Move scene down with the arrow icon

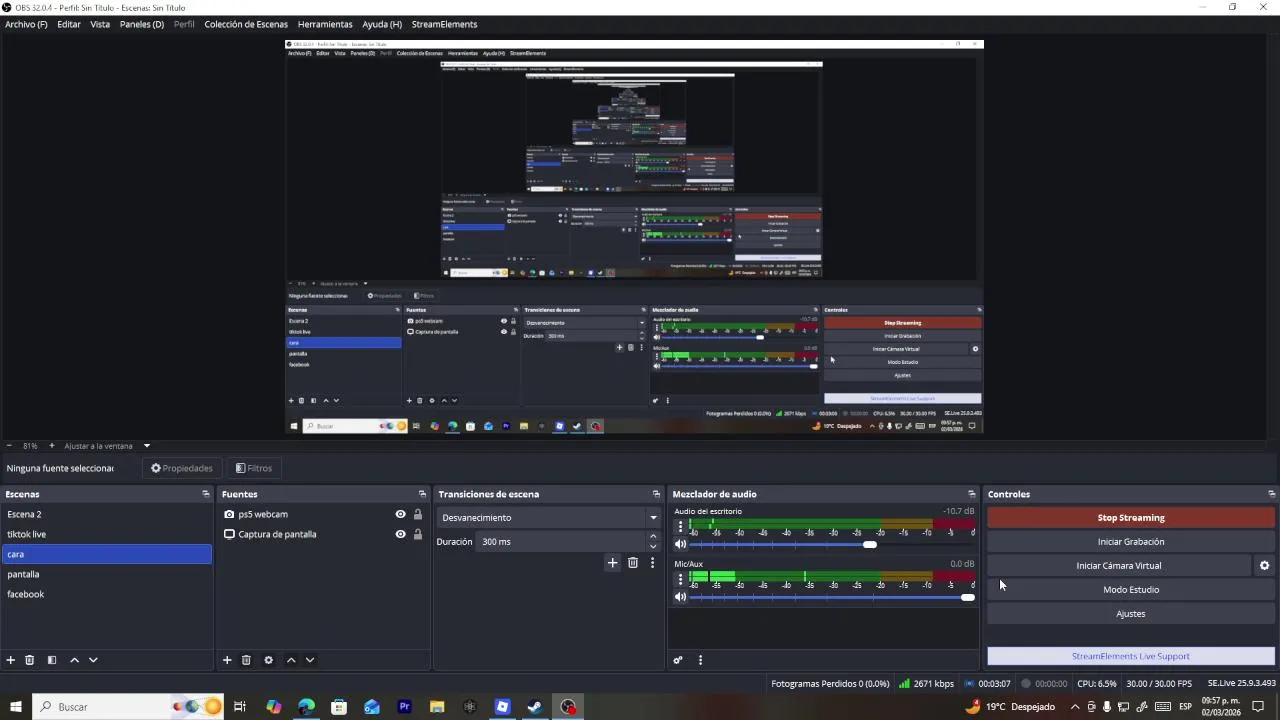click(93, 660)
